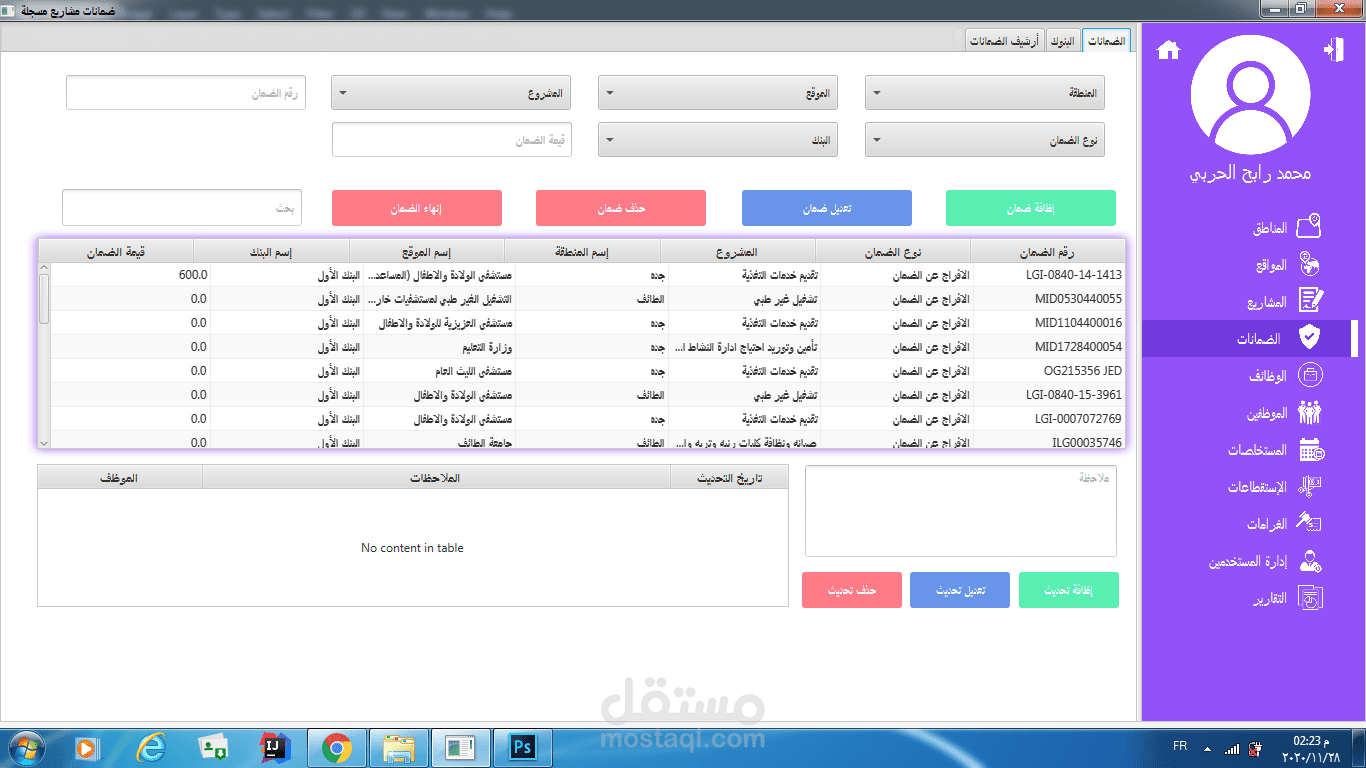1366x768 pixels.
Task: Open الوظائف briefcase icon
Action: [1310, 375]
